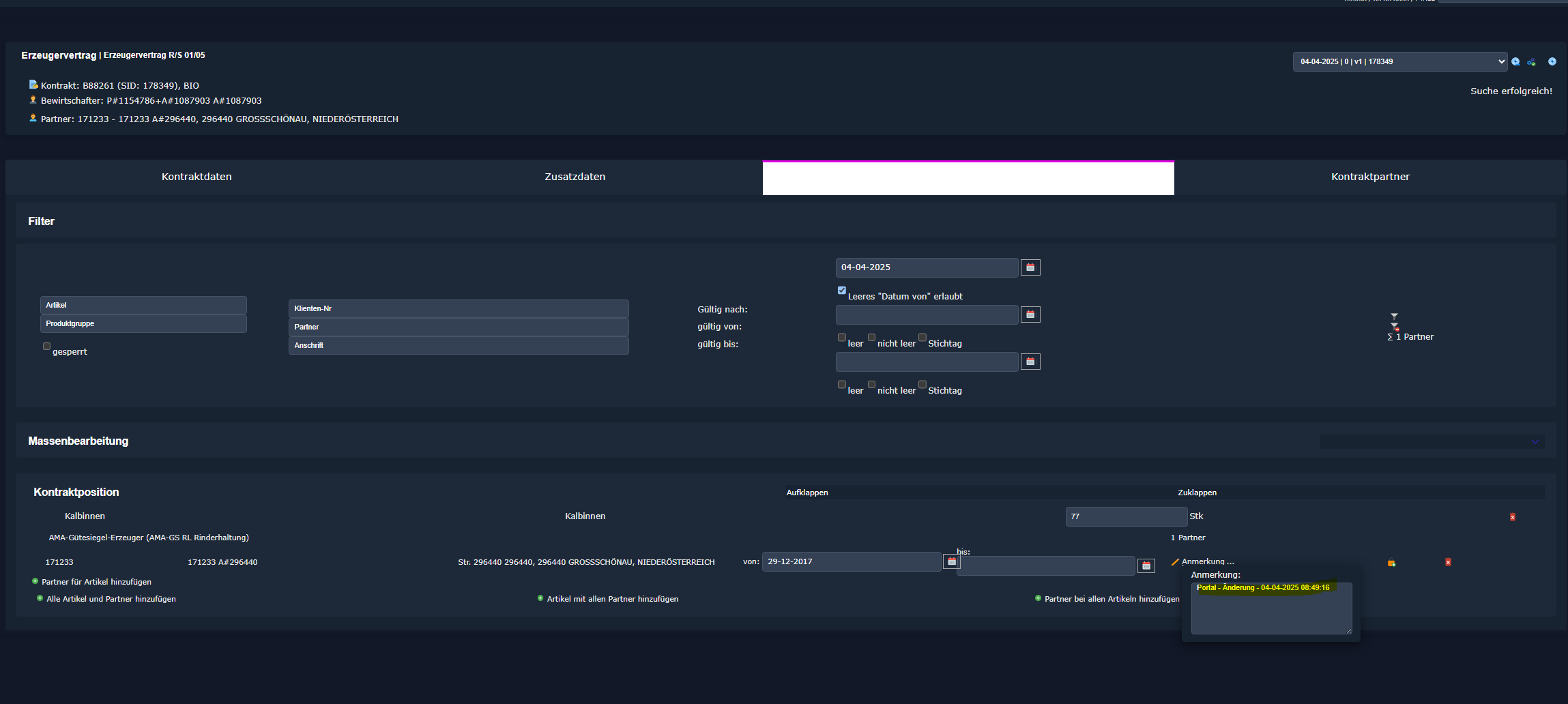Expand the Massenbearbeitung section chevron
Image resolution: width=1568 pixels, height=704 pixels.
1535,441
